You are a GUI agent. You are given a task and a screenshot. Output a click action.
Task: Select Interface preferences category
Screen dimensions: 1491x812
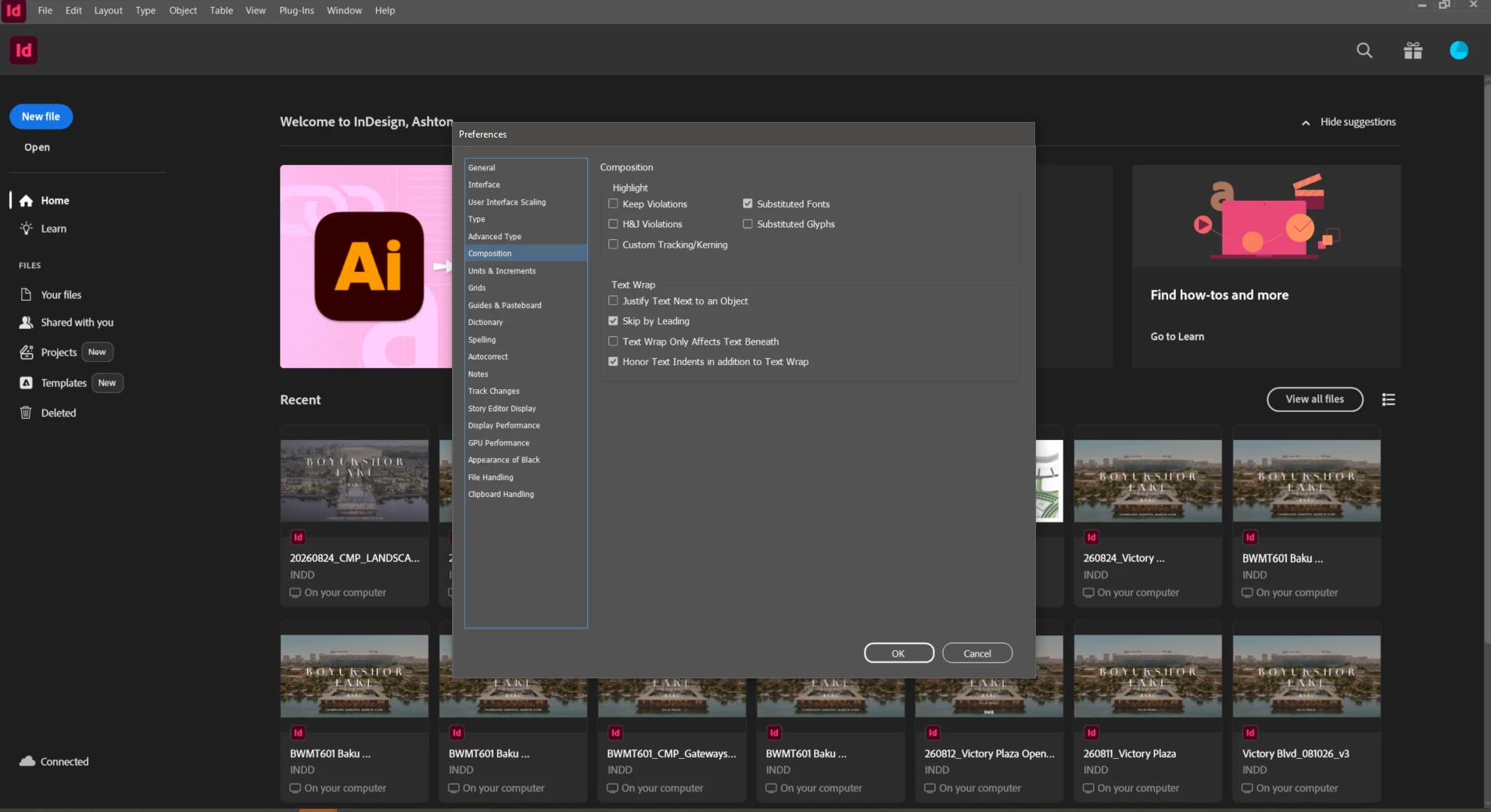(525, 185)
